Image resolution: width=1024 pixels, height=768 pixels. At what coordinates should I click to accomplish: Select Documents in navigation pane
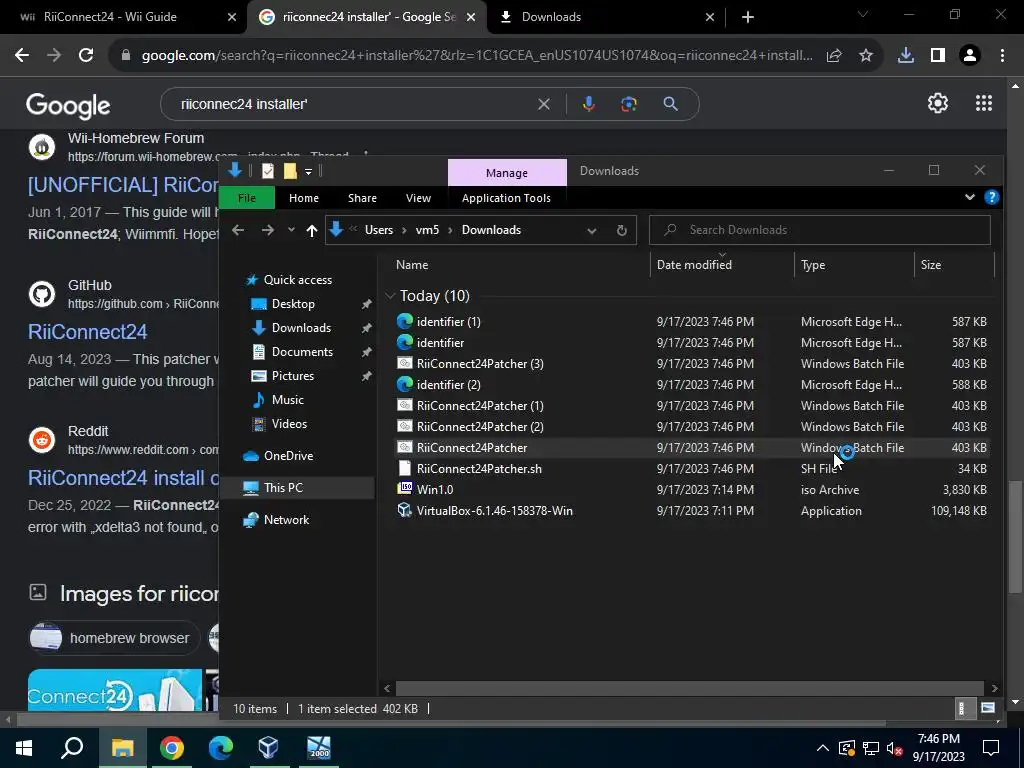pos(302,351)
